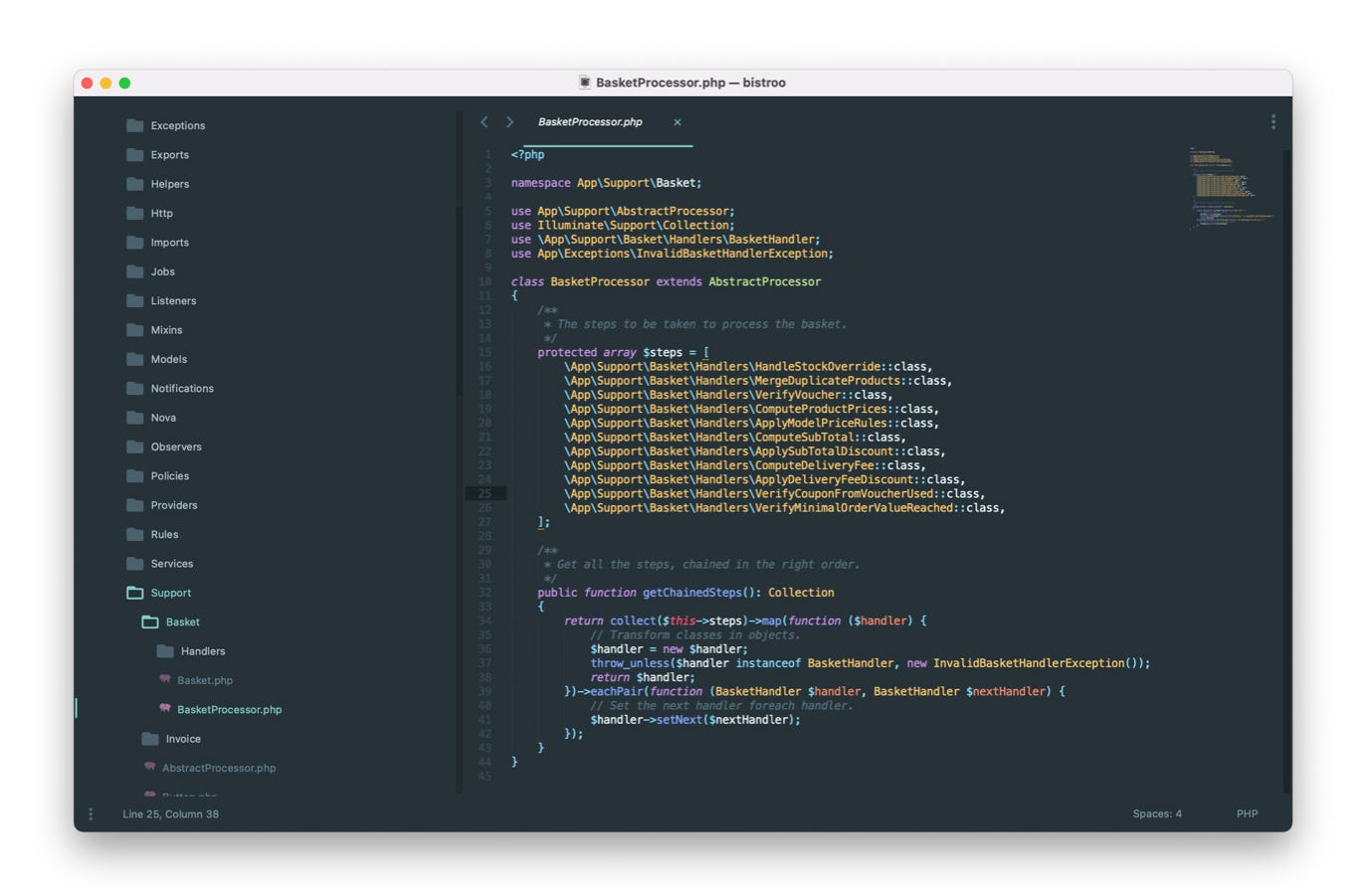Image resolution: width=1372 pixels, height=888 pixels.
Task: Click the Imports folder icon
Action: (x=135, y=242)
